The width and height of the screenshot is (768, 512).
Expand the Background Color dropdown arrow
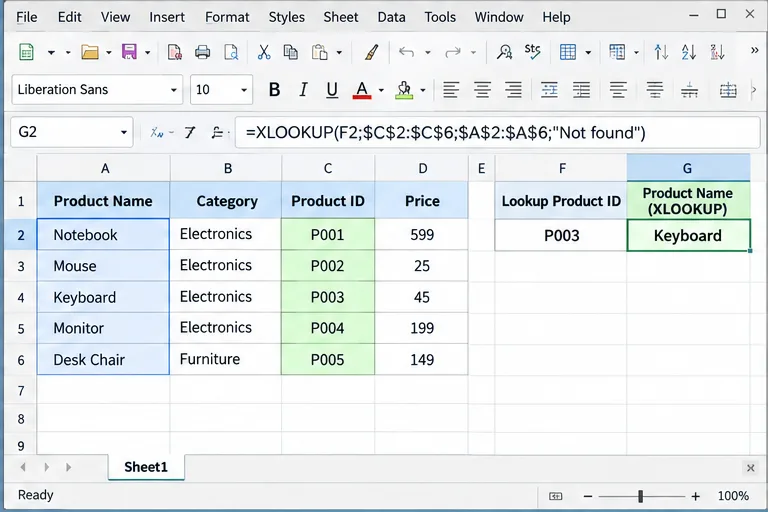pos(423,90)
